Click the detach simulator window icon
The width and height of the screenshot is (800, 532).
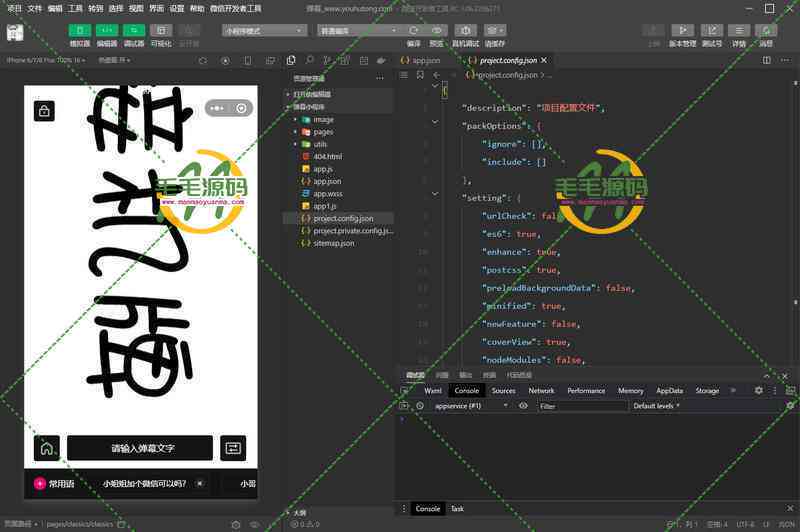(x=270, y=61)
